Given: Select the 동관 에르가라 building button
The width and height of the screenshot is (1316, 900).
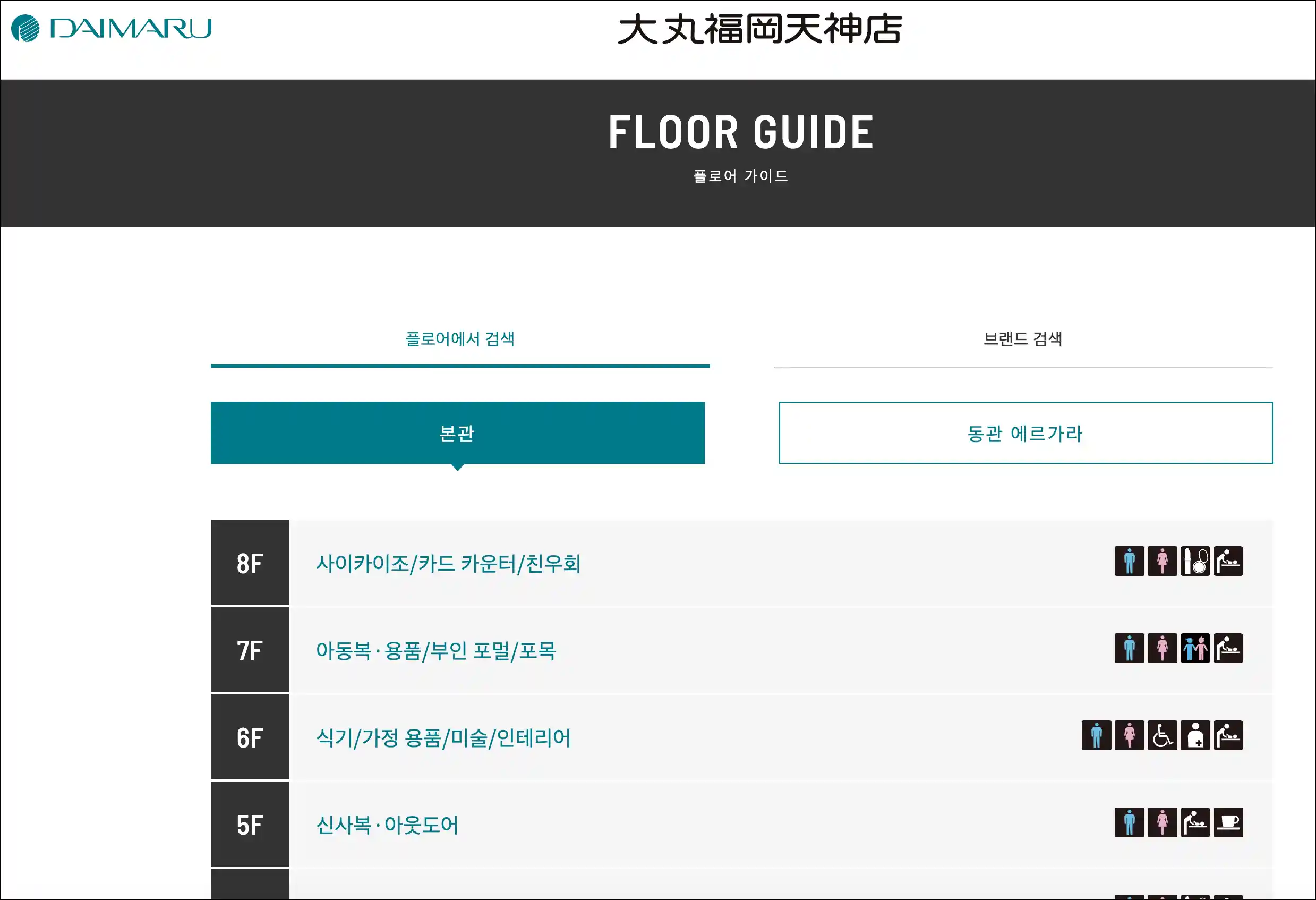Looking at the screenshot, I should pos(1026,432).
